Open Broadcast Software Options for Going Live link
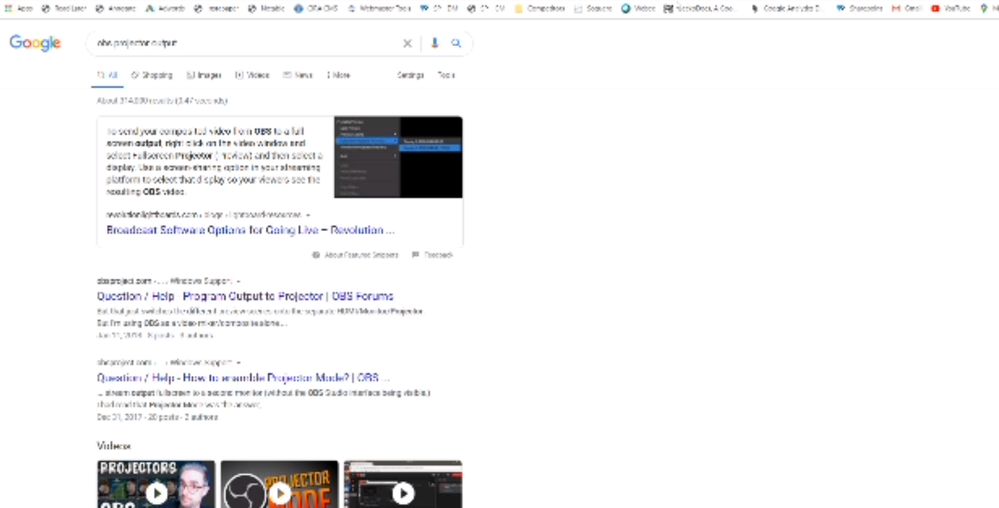Screen dimensions: 999x508 click(x=250, y=230)
